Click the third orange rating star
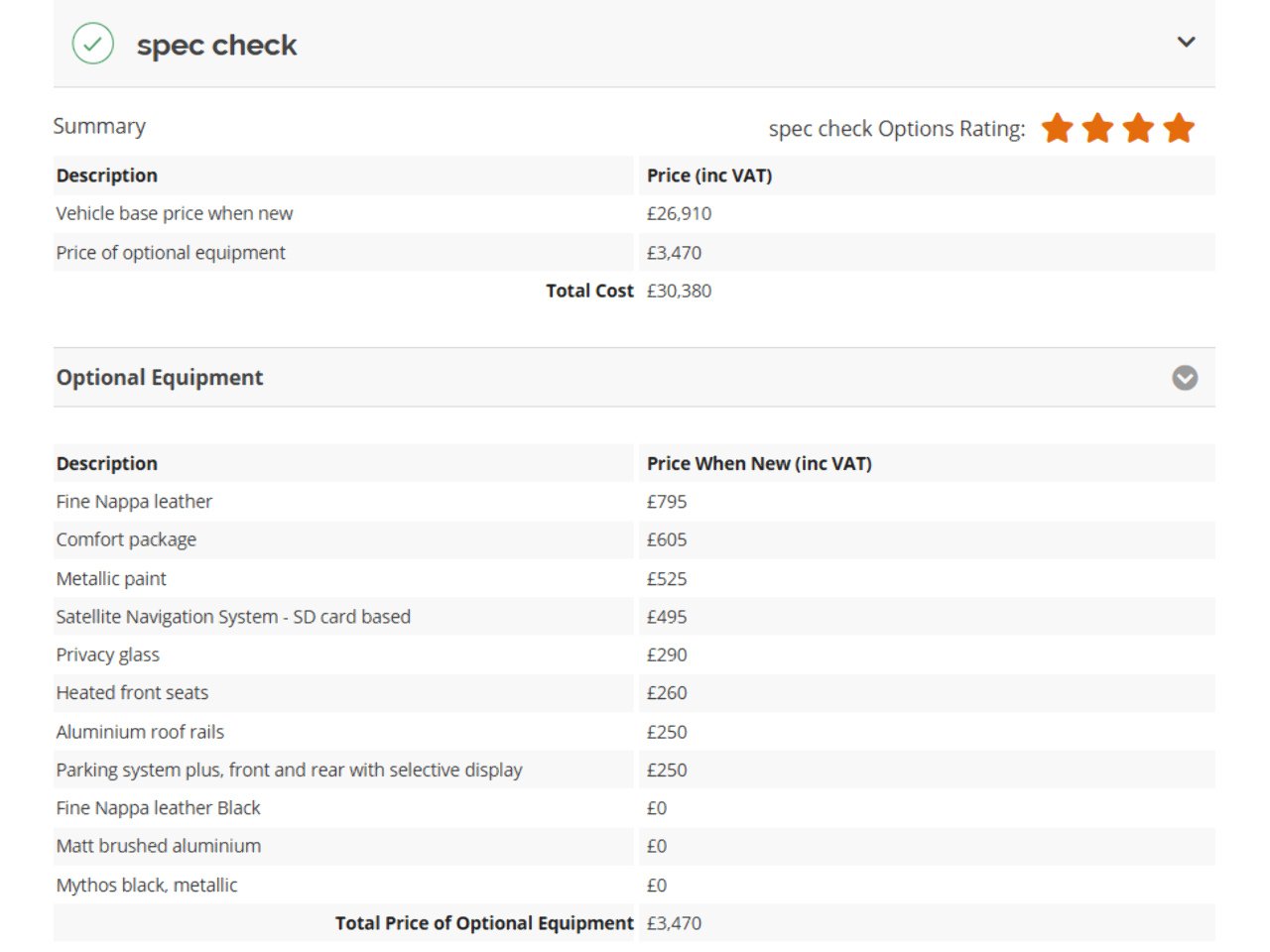 [1138, 128]
